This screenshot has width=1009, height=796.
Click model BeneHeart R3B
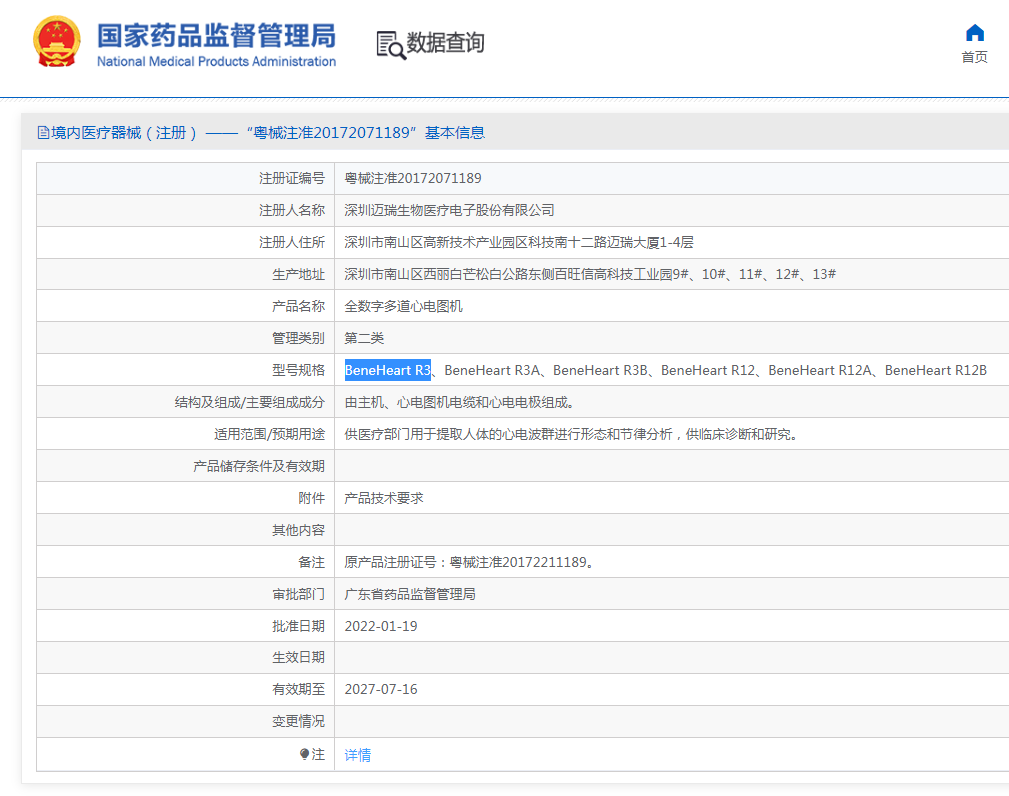coord(600,370)
